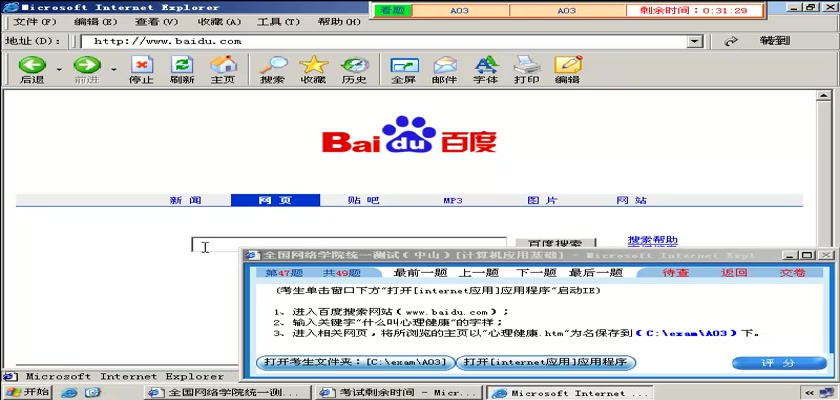This screenshot has height=400, width=840.
Task: Go to homepage with 主页 icon
Action: click(x=223, y=70)
